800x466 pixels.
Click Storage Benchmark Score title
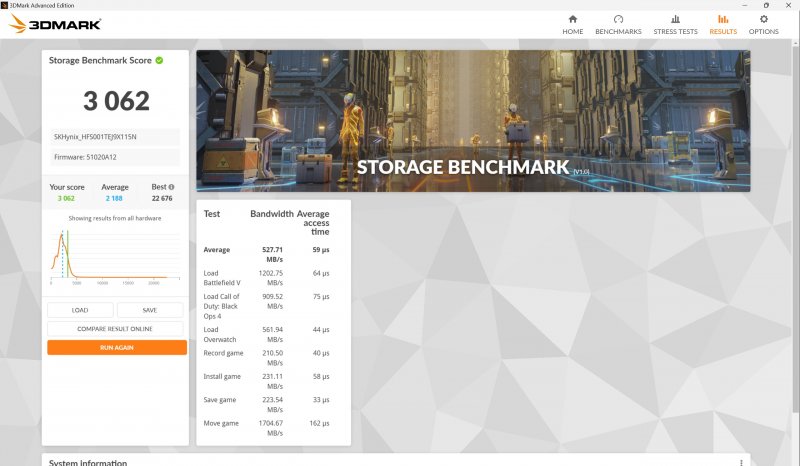click(x=100, y=60)
